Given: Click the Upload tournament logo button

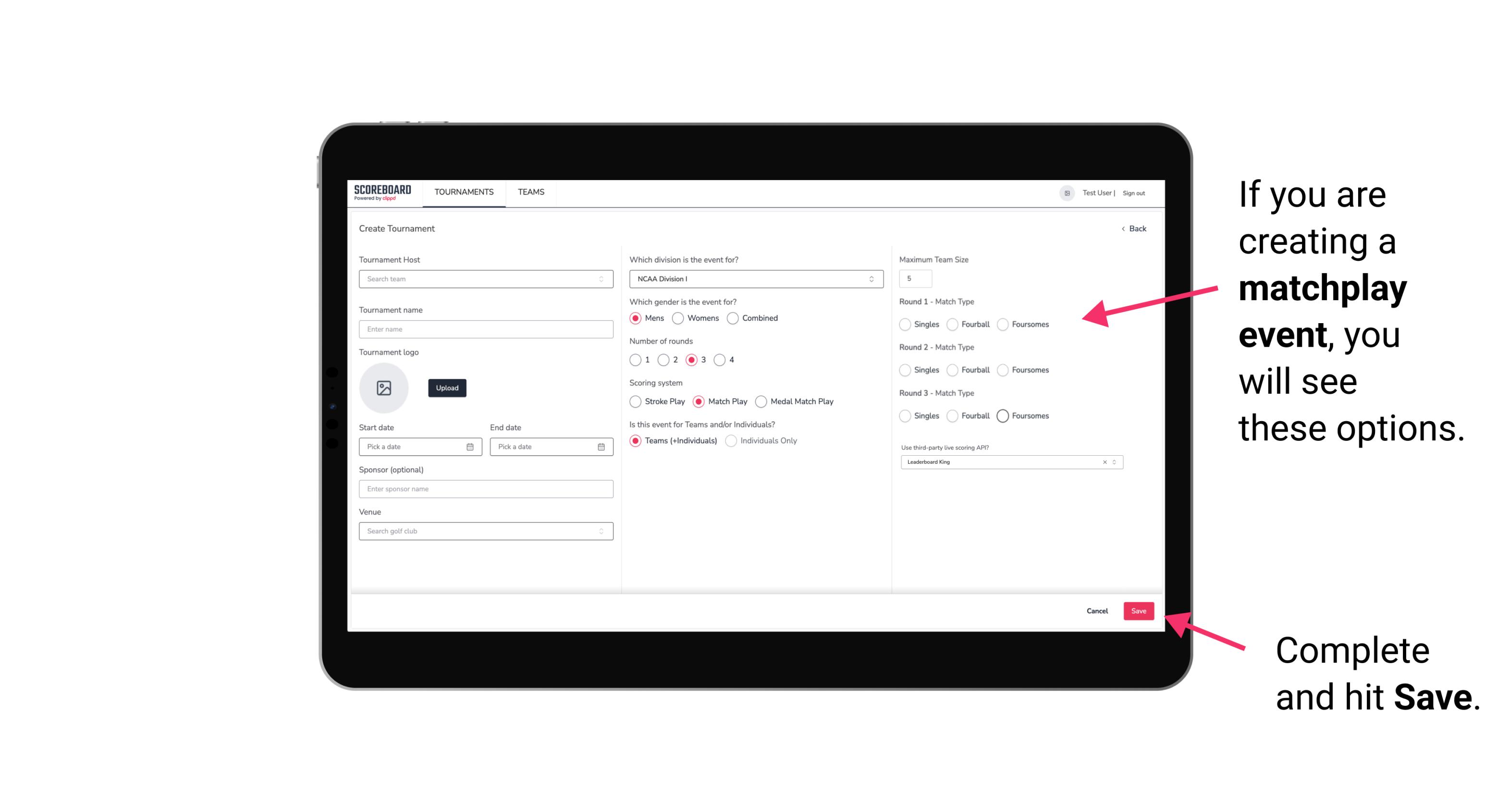Looking at the screenshot, I should [448, 388].
